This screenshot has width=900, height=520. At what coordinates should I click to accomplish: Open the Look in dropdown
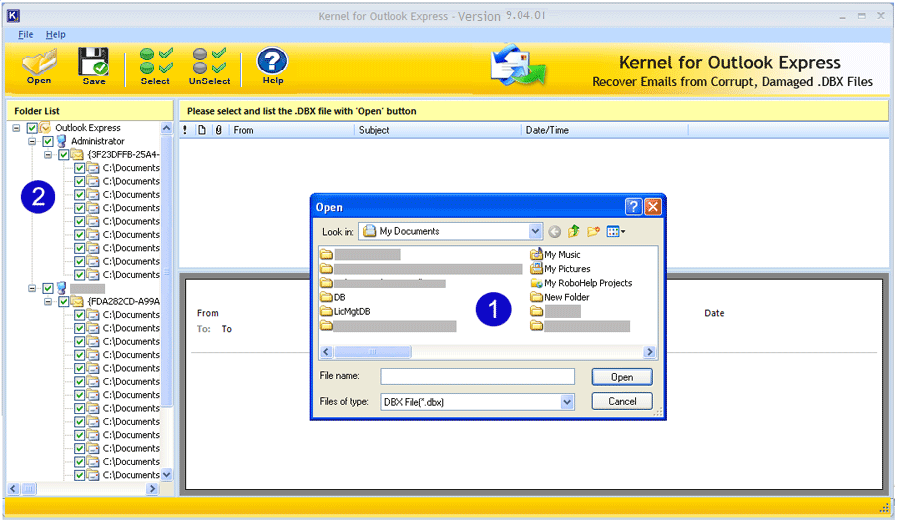[535, 231]
